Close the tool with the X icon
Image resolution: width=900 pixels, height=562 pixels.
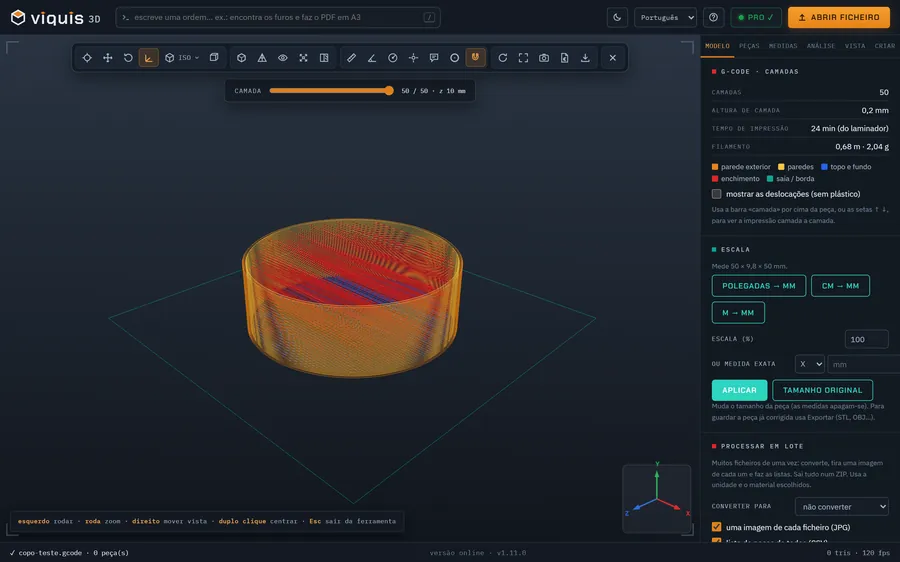click(613, 57)
